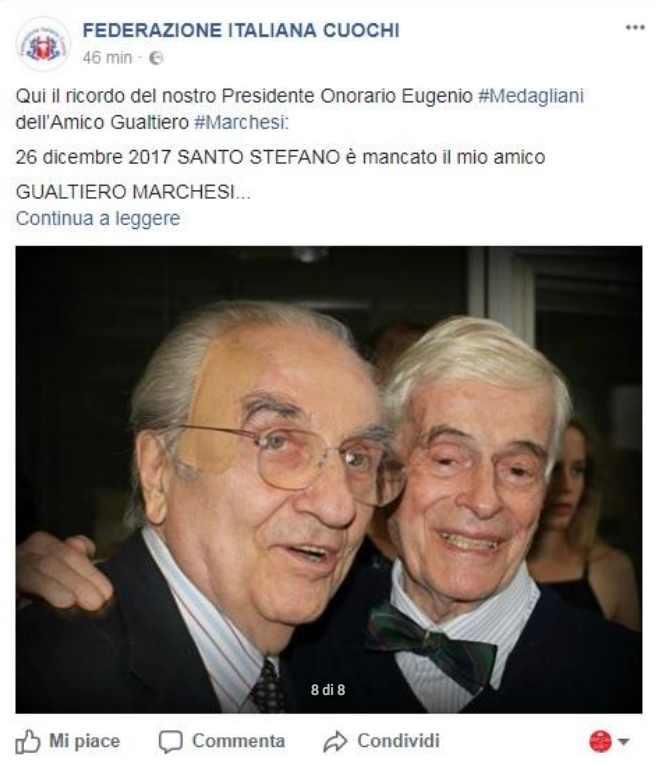This screenshot has height=767, width=656.
Task: Open the photo of two men
Action: [329, 479]
